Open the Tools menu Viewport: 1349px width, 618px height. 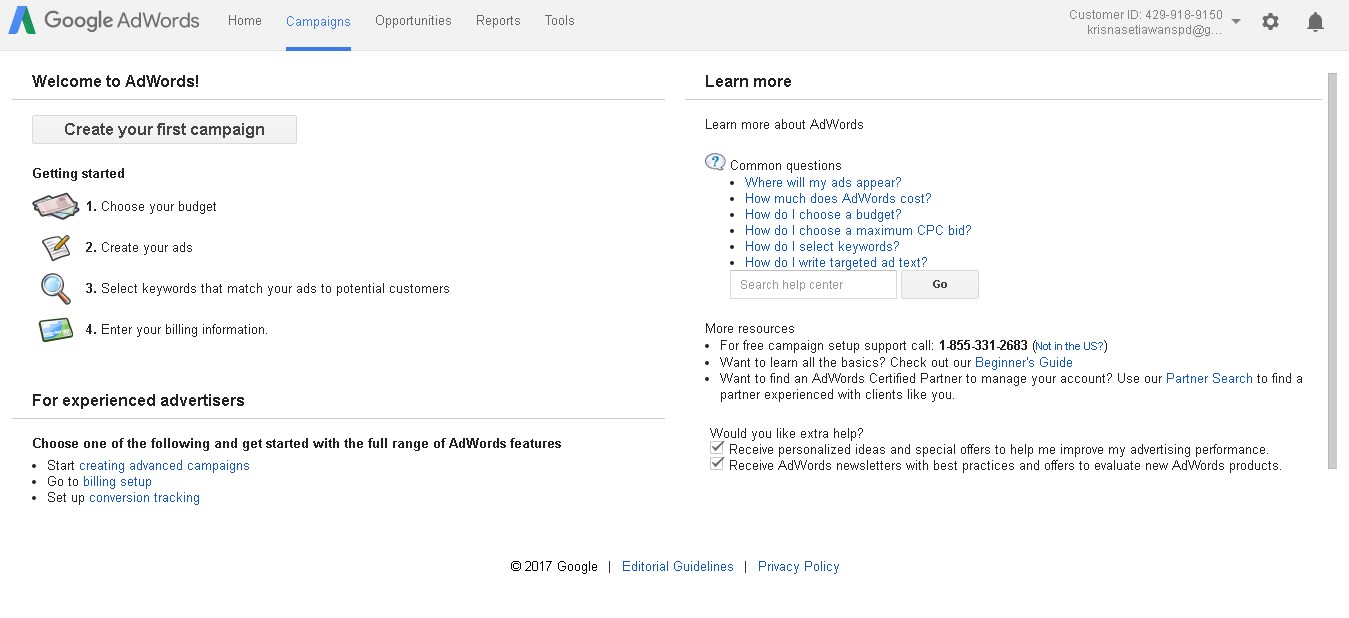point(560,21)
